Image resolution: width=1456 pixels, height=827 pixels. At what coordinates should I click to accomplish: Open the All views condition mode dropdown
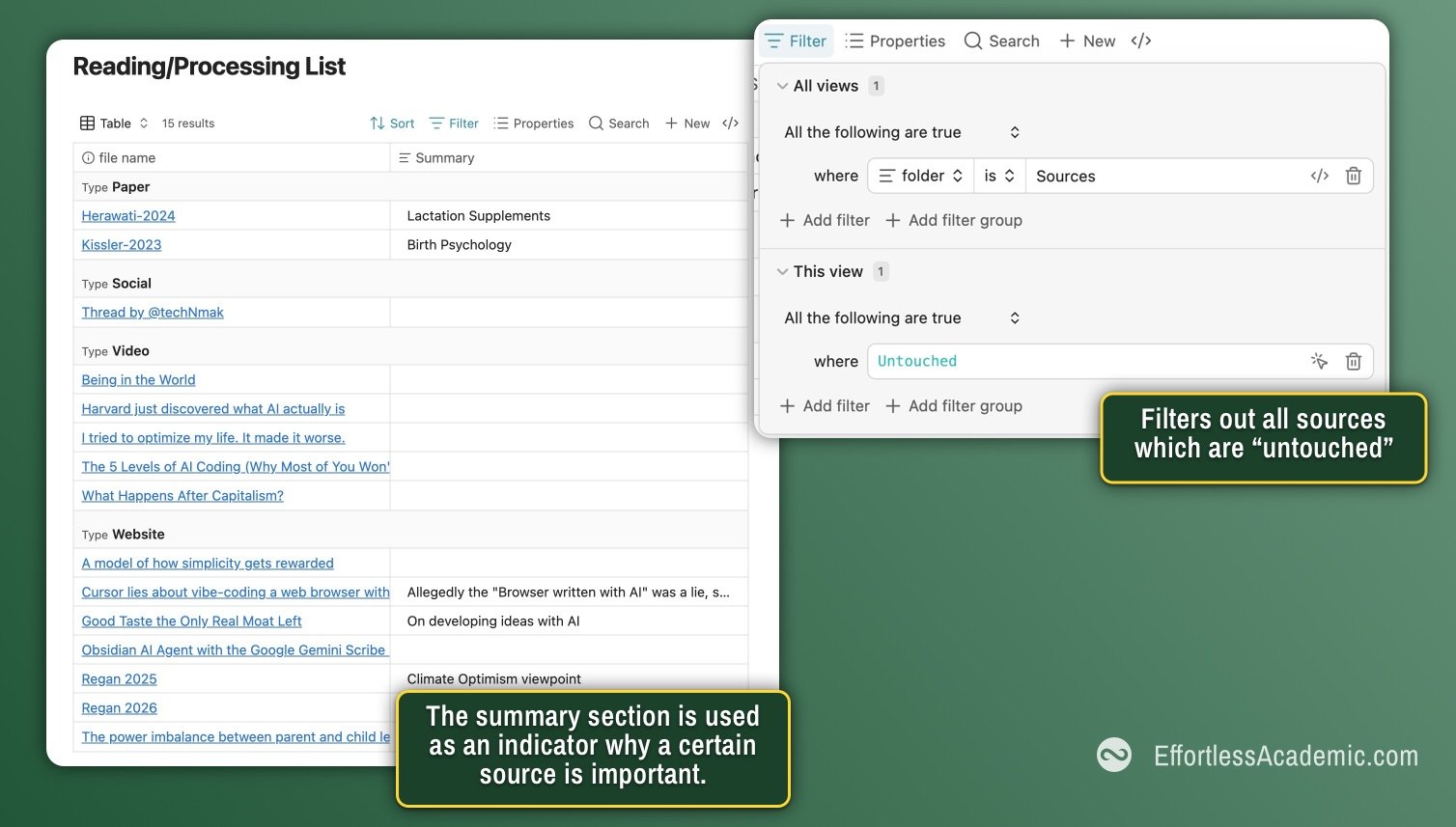[x=902, y=132]
